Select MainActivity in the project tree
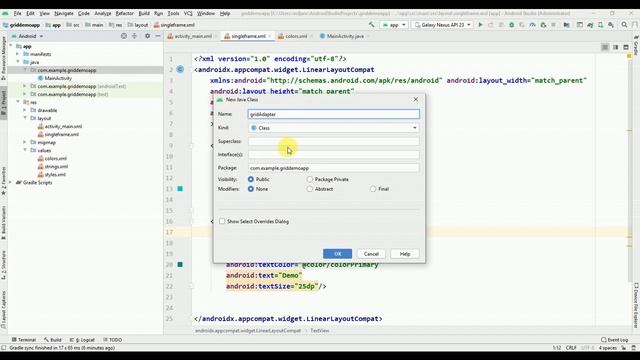This screenshot has width=640, height=360. (58, 78)
